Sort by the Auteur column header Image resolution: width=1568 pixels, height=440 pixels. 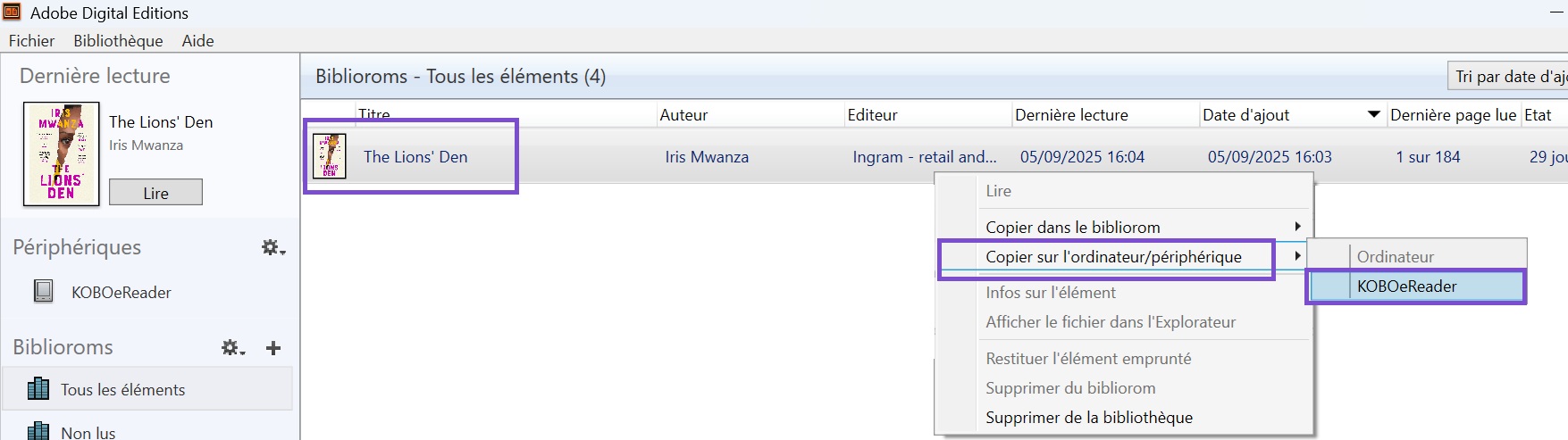point(683,115)
